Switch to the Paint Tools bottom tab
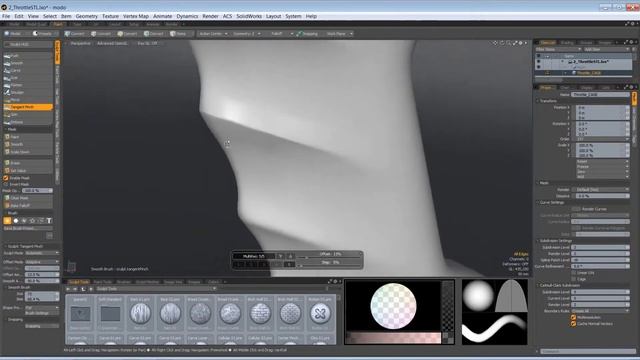Viewport: 640px width, 360px height. 102,282
